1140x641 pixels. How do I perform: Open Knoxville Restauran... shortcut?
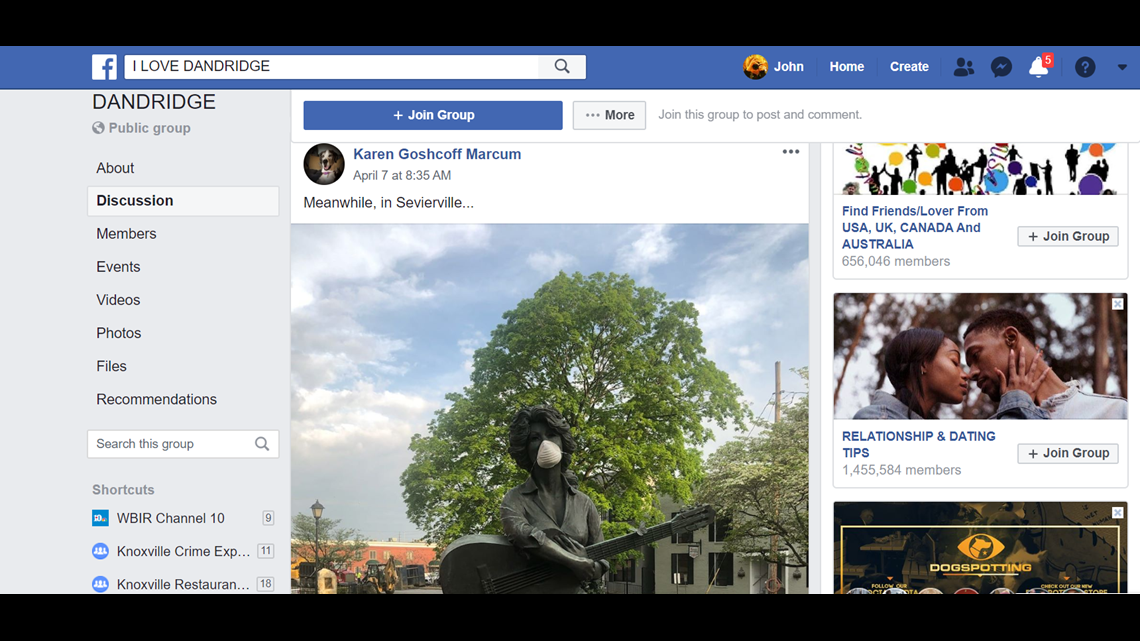[183, 584]
